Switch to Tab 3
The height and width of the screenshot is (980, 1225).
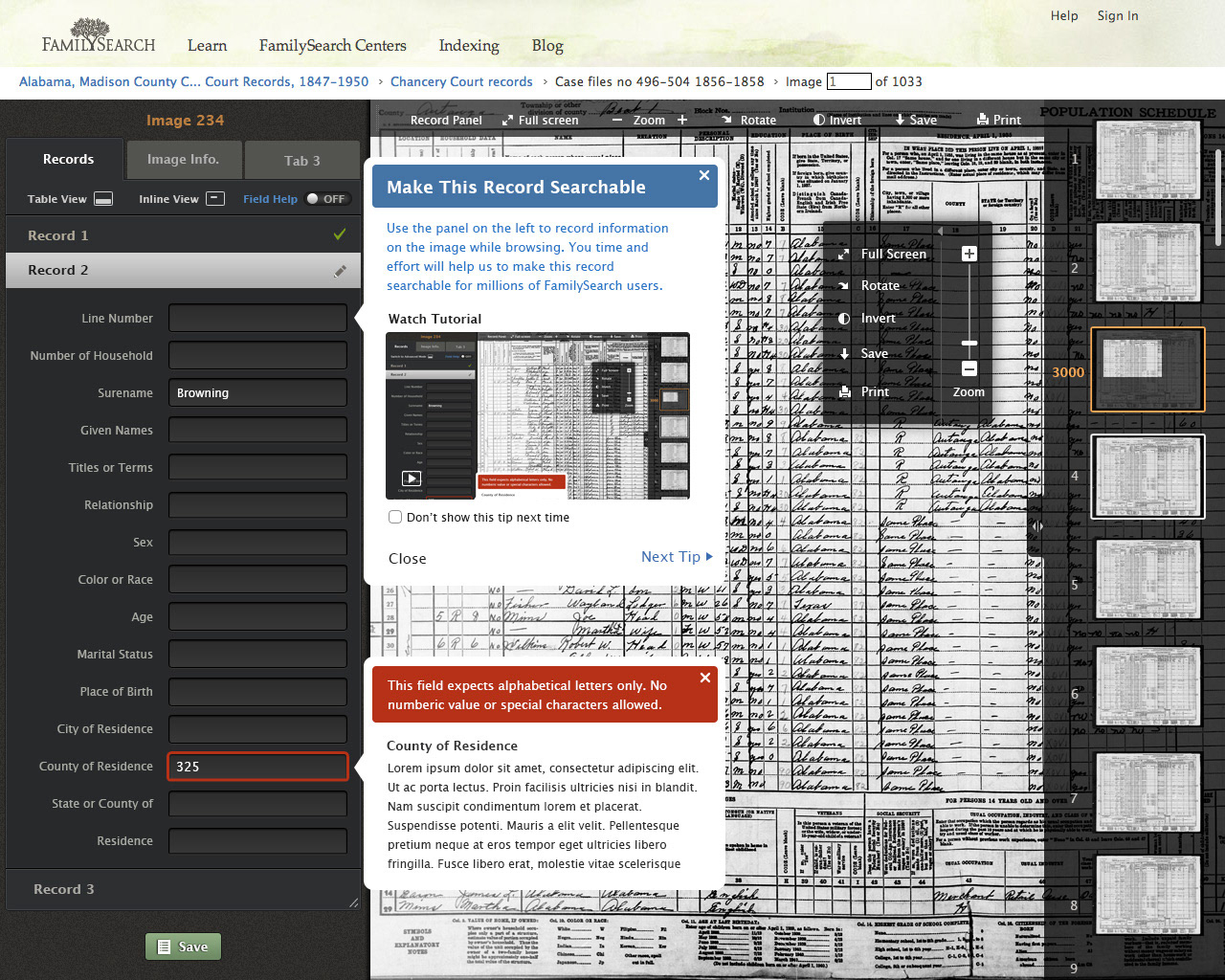click(302, 161)
